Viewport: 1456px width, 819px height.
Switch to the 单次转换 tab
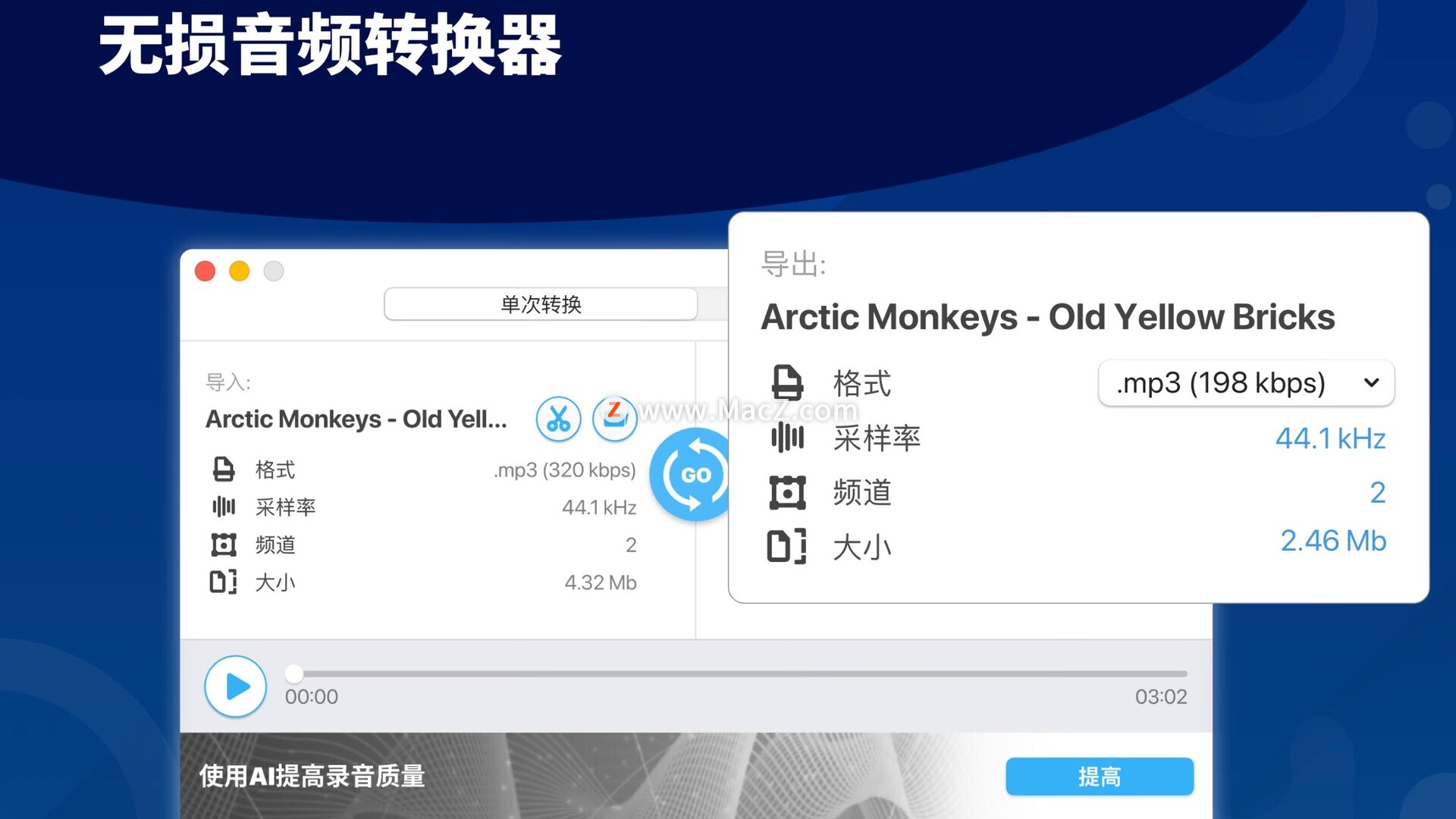[x=541, y=304]
